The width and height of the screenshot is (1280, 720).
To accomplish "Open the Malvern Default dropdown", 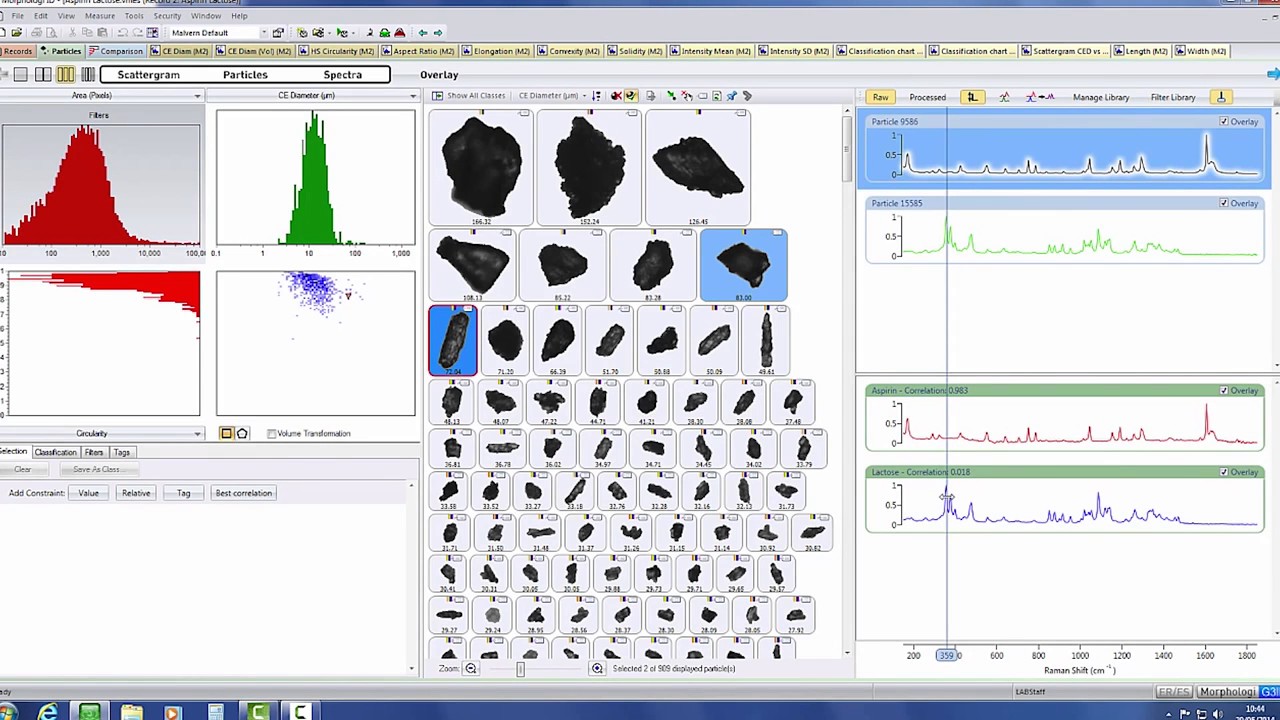I will pyautogui.click(x=263, y=33).
